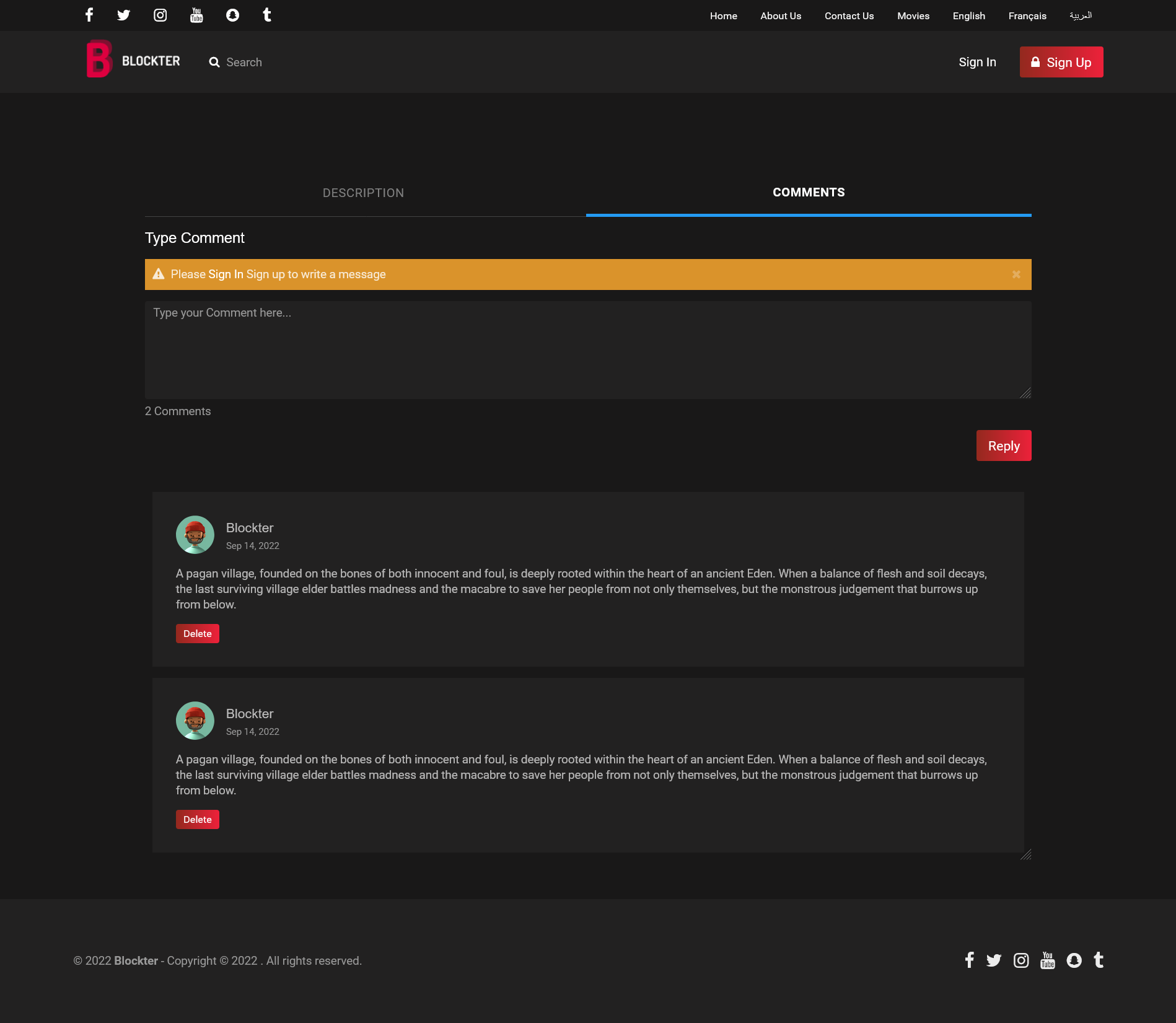The height and width of the screenshot is (1023, 1176).
Task: Click the Reply button
Action: [x=1004, y=446]
